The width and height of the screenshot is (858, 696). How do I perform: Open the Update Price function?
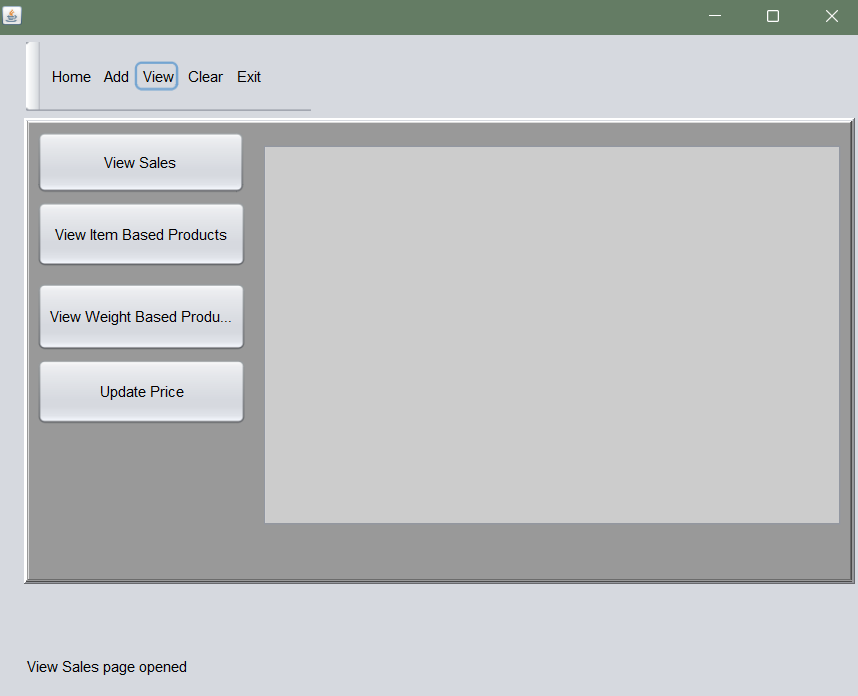pyautogui.click(x=140, y=391)
